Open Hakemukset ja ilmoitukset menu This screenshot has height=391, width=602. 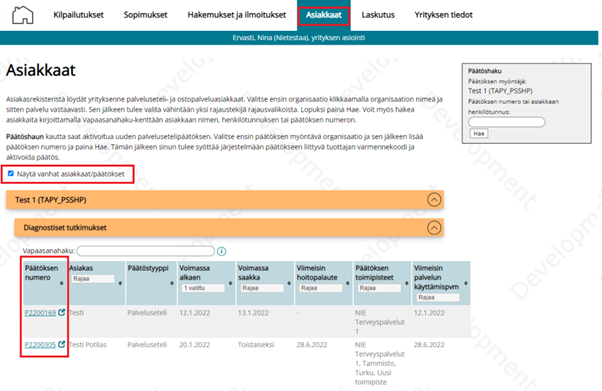tap(236, 15)
